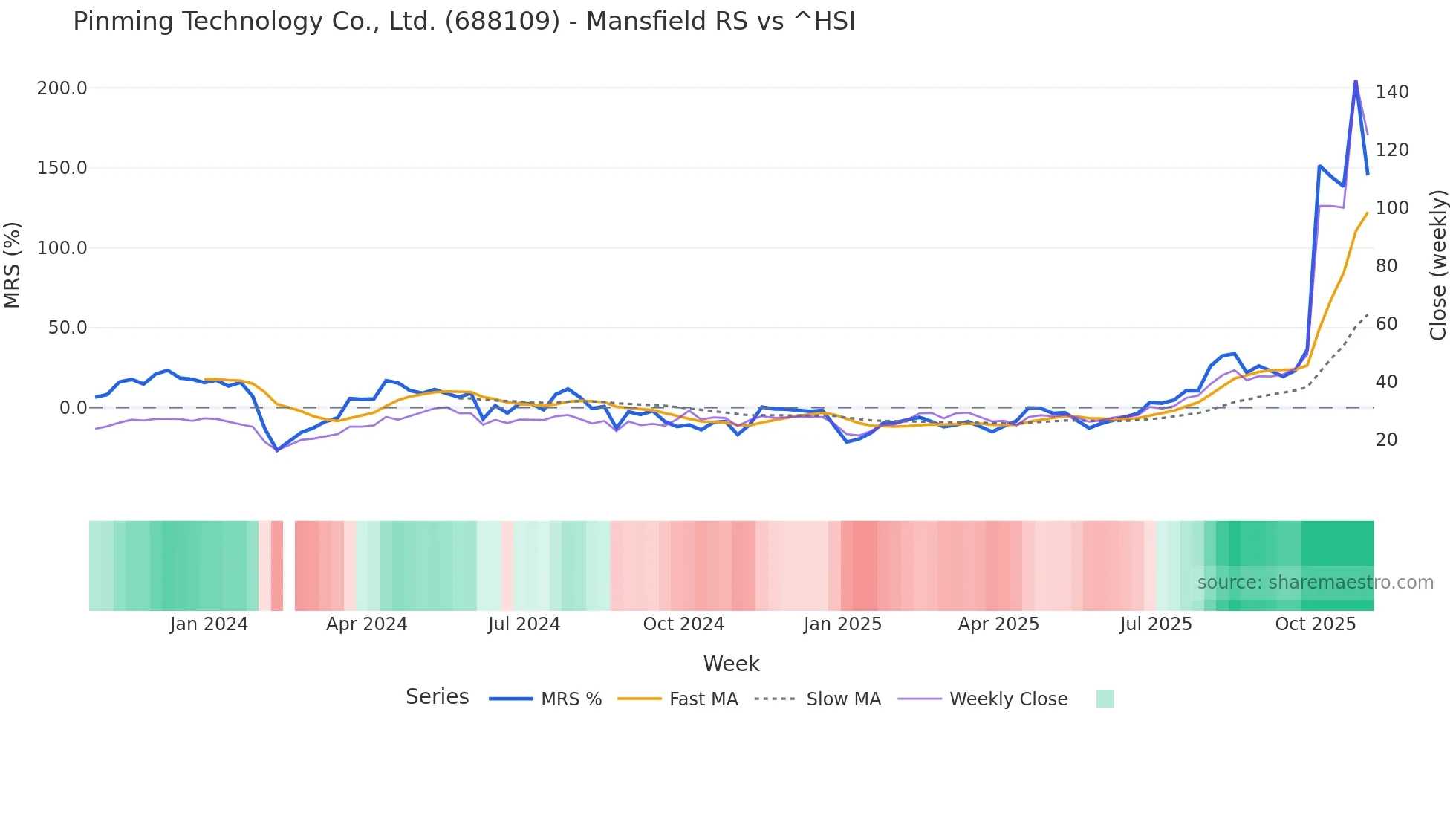
Task: Click the MRS peak point above 200
Action: [1356, 80]
